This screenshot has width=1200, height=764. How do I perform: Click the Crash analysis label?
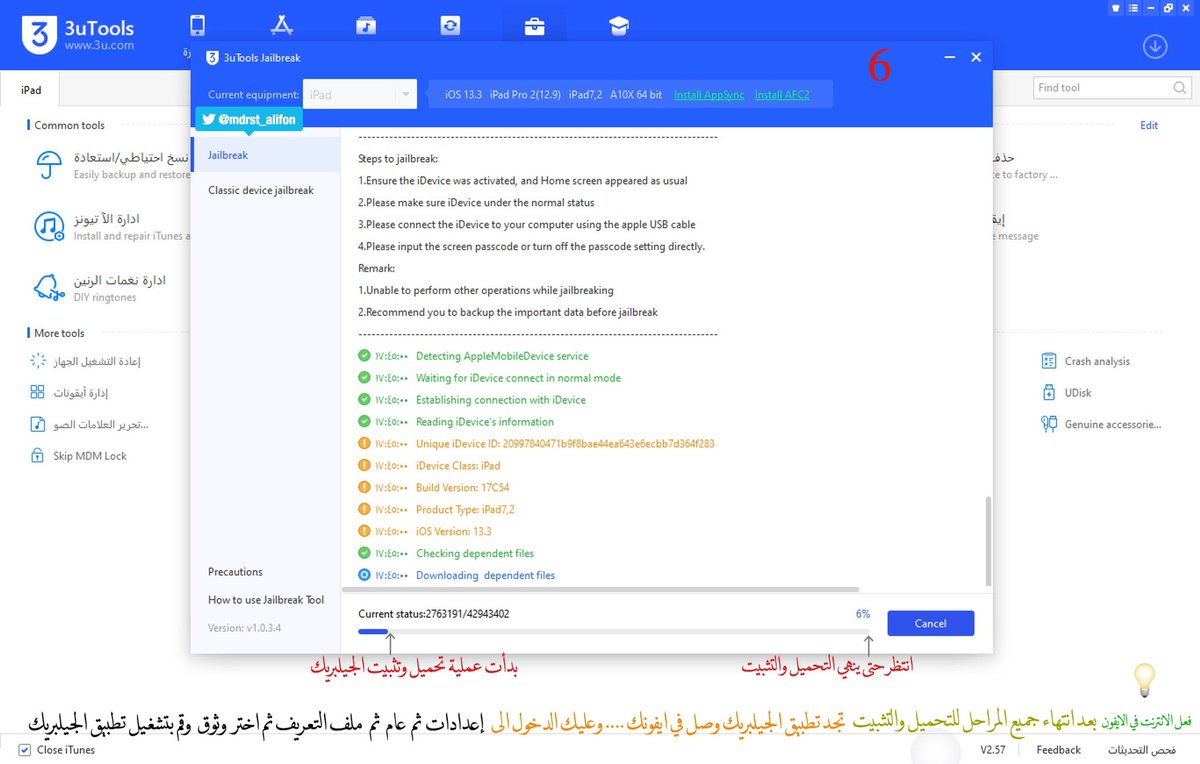click(1097, 361)
